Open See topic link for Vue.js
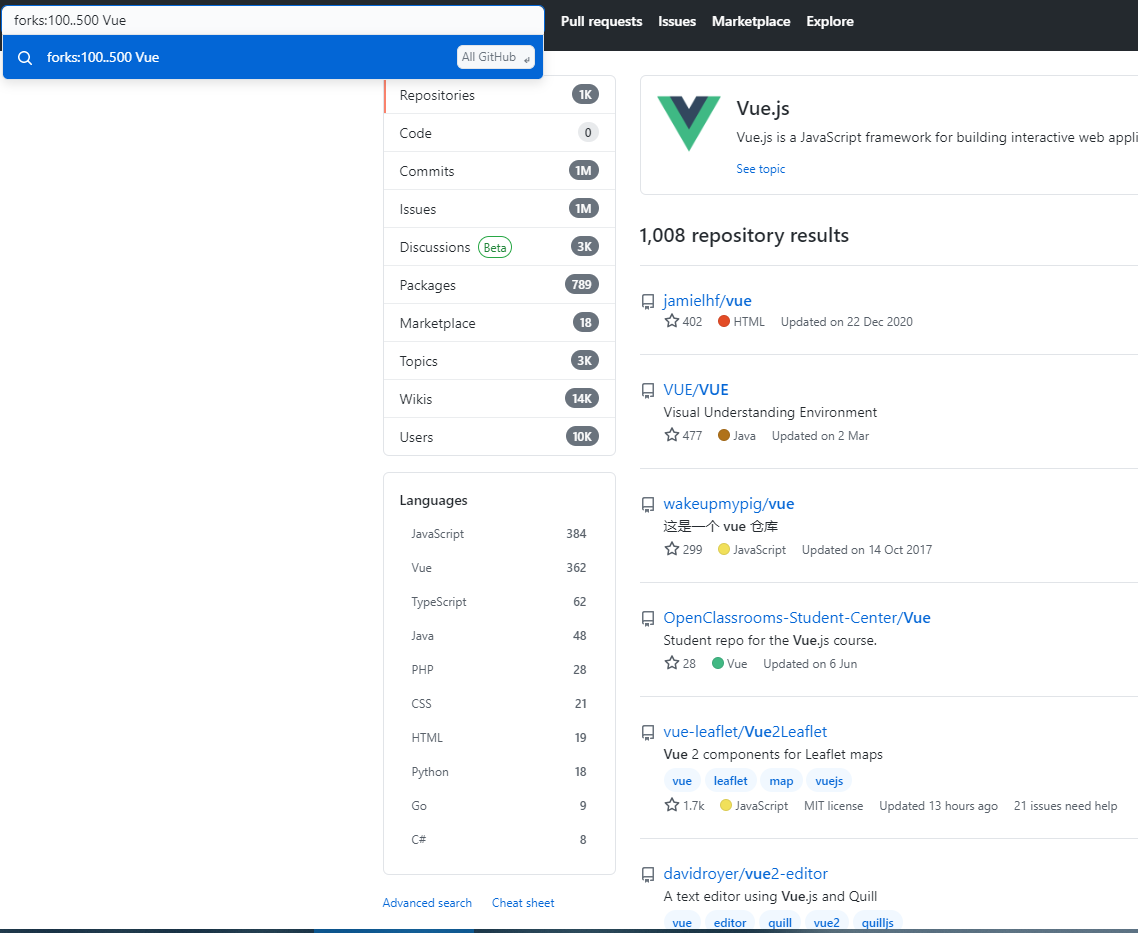Screen dimensions: 1138x933 point(761,169)
